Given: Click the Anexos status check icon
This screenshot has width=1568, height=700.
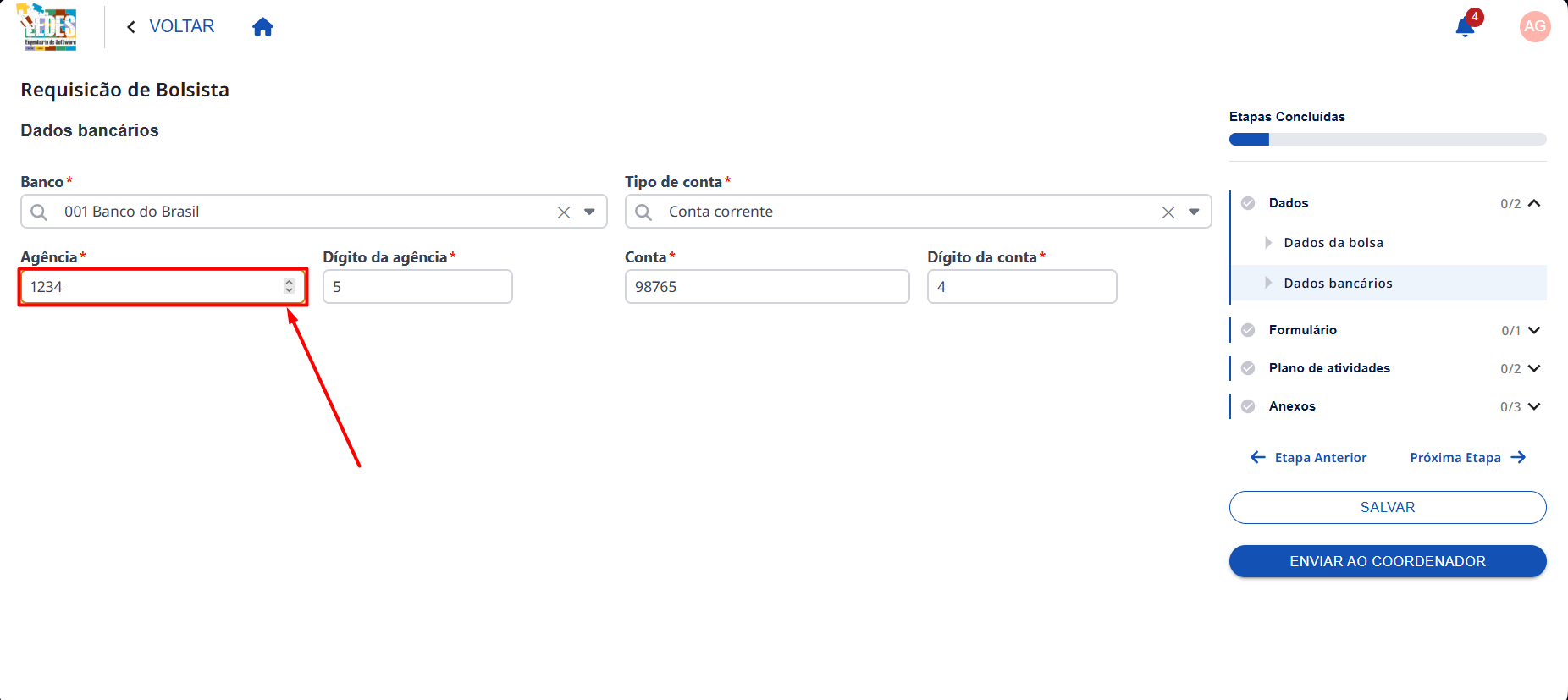Looking at the screenshot, I should (1248, 406).
